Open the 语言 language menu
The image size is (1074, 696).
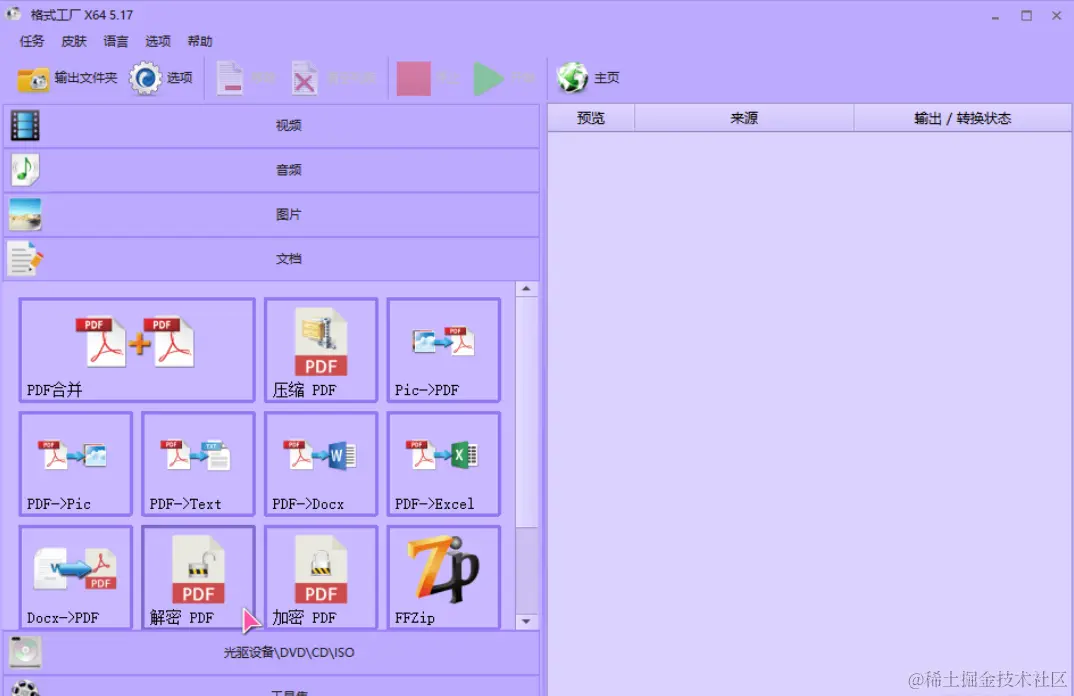point(116,41)
